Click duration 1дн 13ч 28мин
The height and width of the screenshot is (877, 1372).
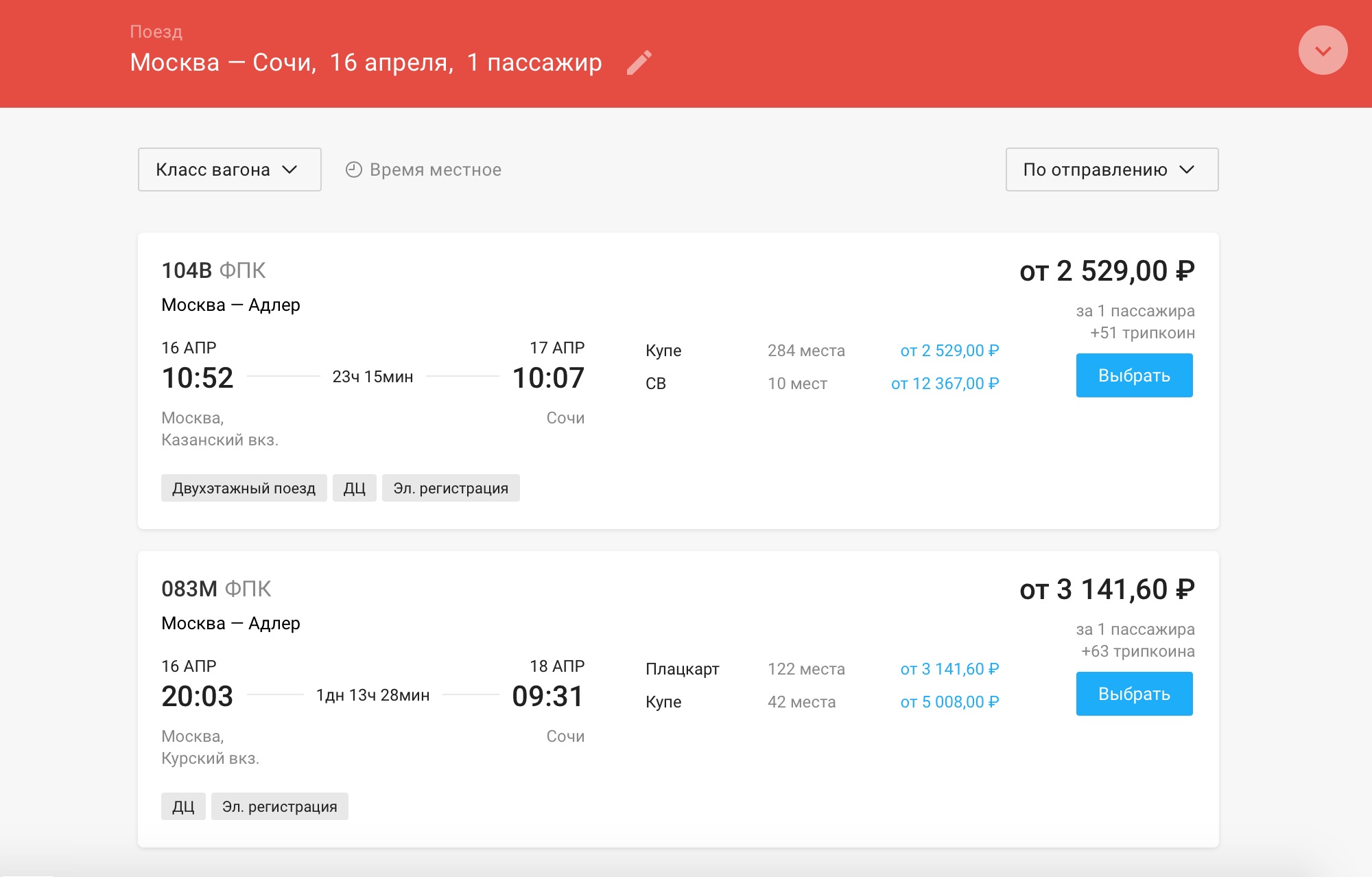372,695
